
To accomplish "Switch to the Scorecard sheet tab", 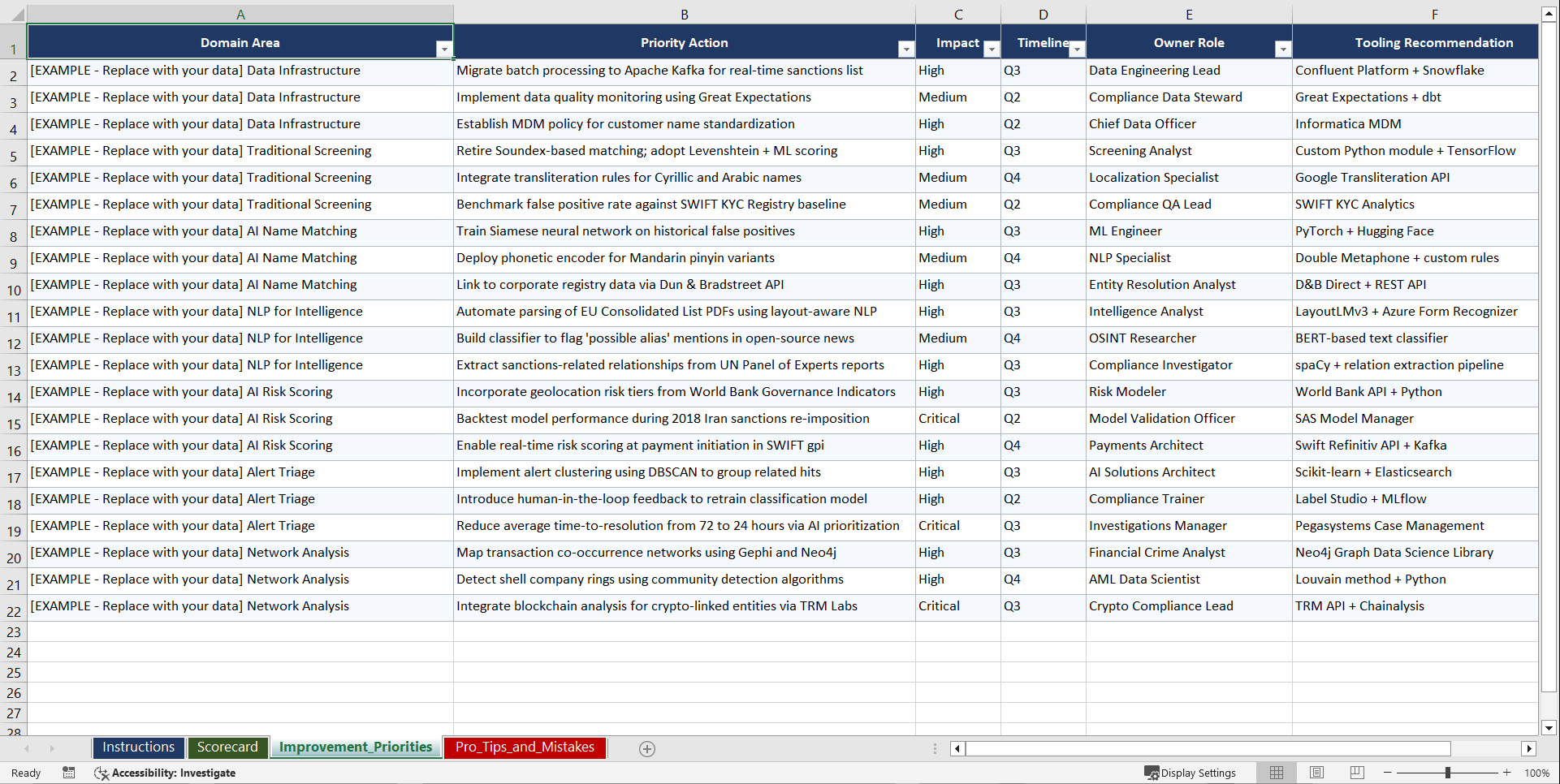I will coord(227,747).
